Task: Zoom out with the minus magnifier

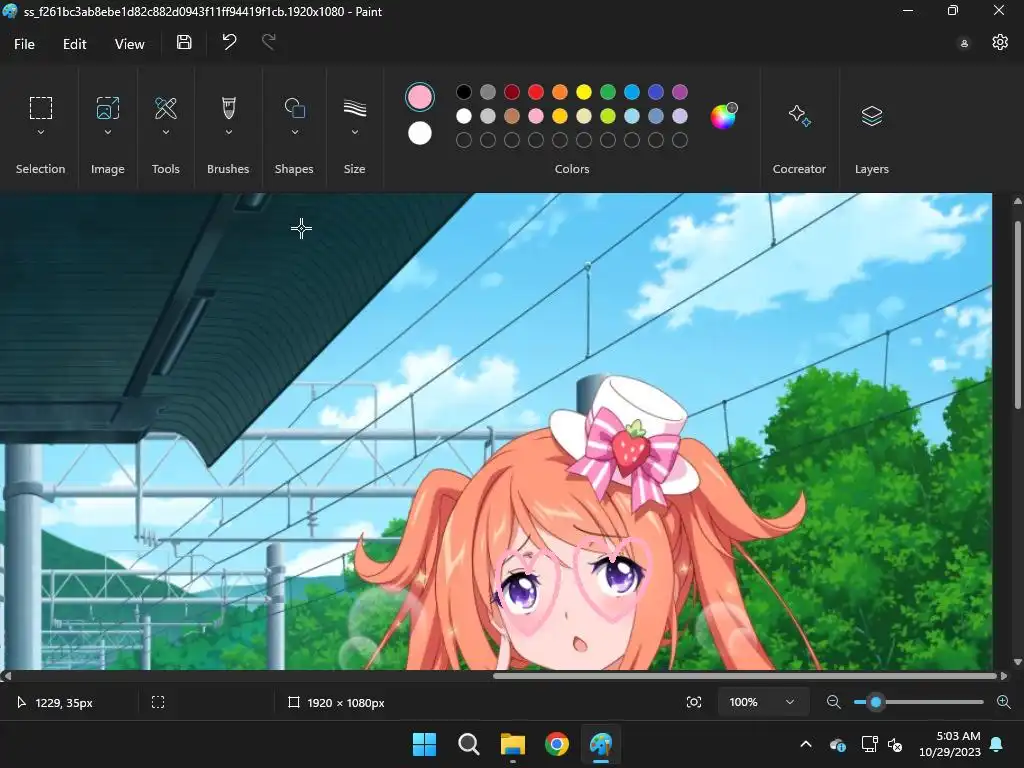Action: click(833, 702)
